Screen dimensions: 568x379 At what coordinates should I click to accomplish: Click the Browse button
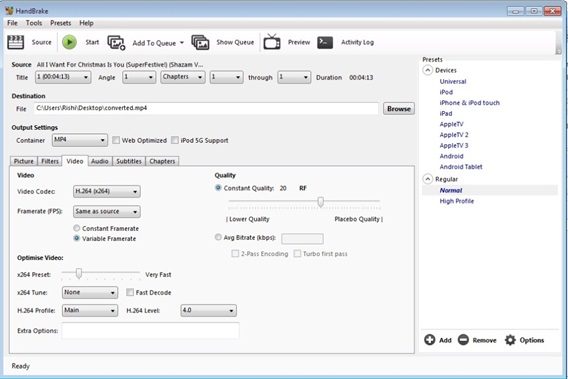(x=399, y=109)
